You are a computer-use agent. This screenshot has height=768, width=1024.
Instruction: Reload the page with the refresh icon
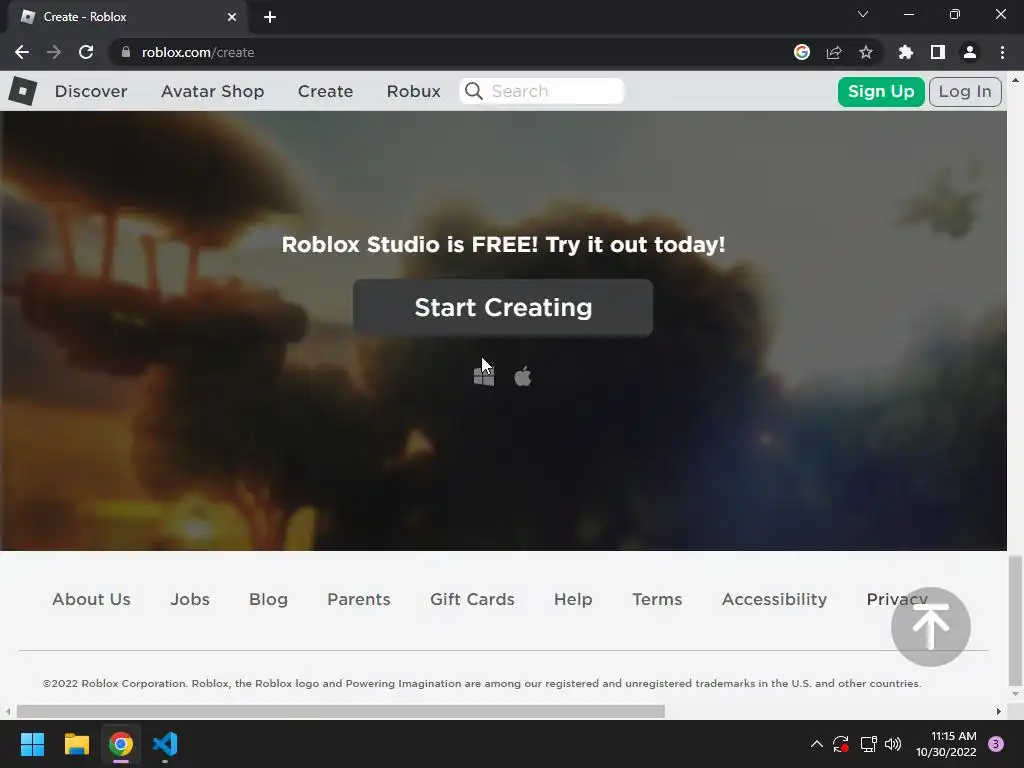86,52
